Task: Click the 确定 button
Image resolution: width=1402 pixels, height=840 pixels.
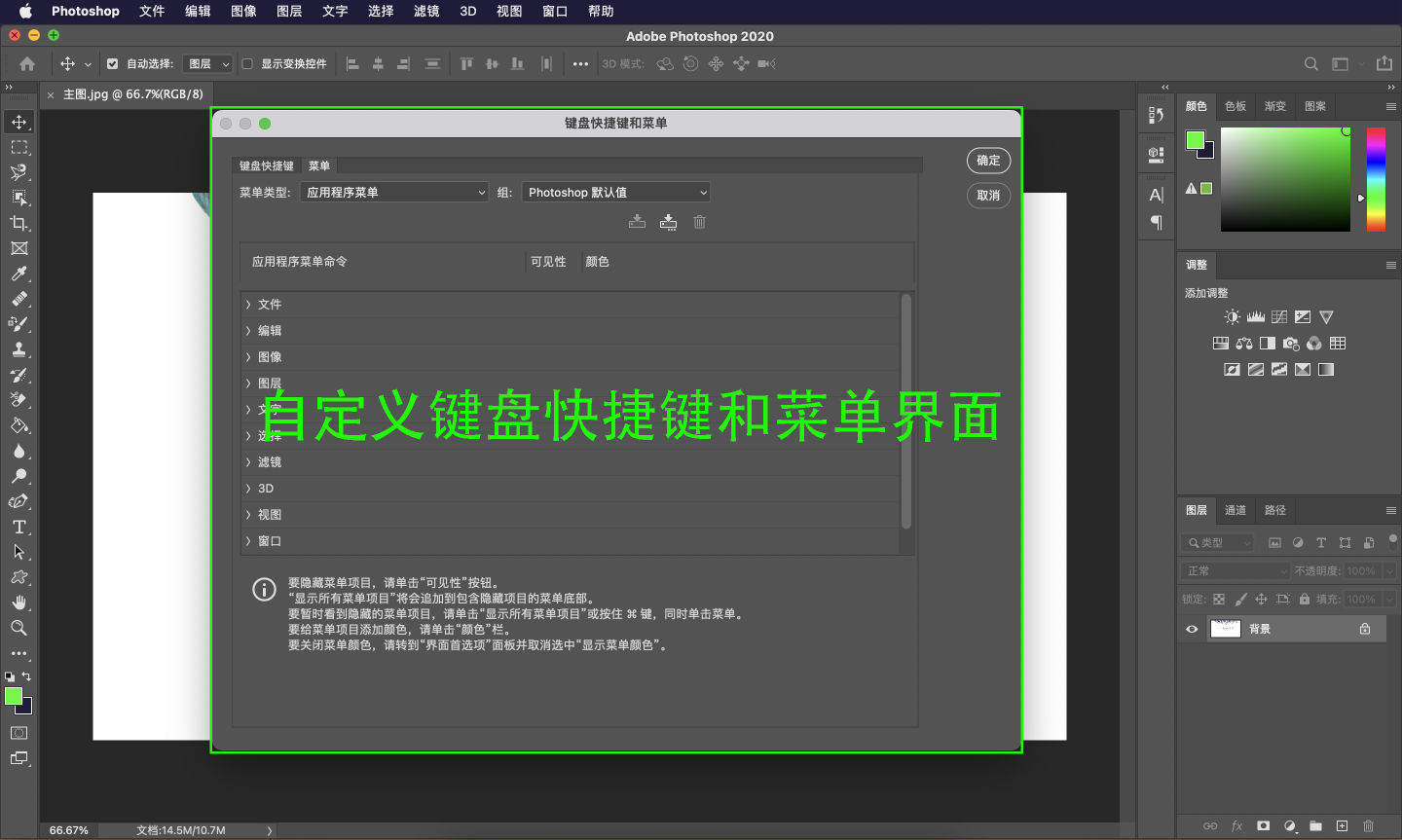Action: tap(988, 161)
